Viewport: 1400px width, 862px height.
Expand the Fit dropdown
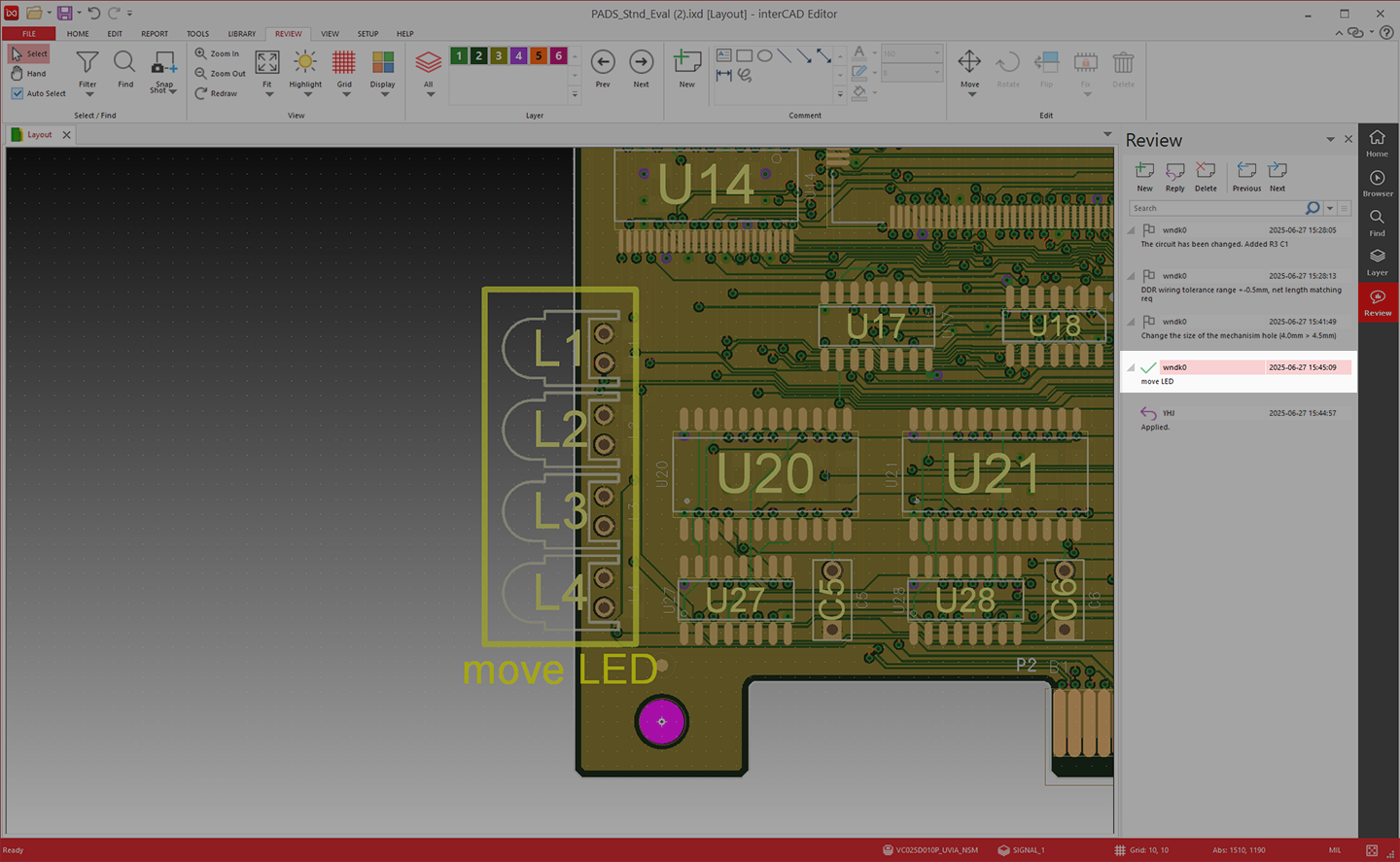[x=267, y=94]
